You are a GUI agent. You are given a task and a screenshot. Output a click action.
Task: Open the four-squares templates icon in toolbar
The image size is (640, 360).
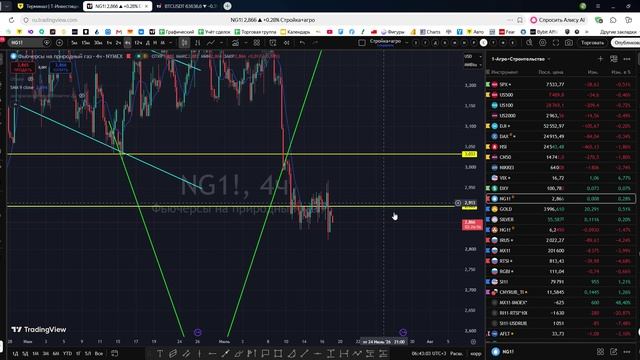(256, 42)
